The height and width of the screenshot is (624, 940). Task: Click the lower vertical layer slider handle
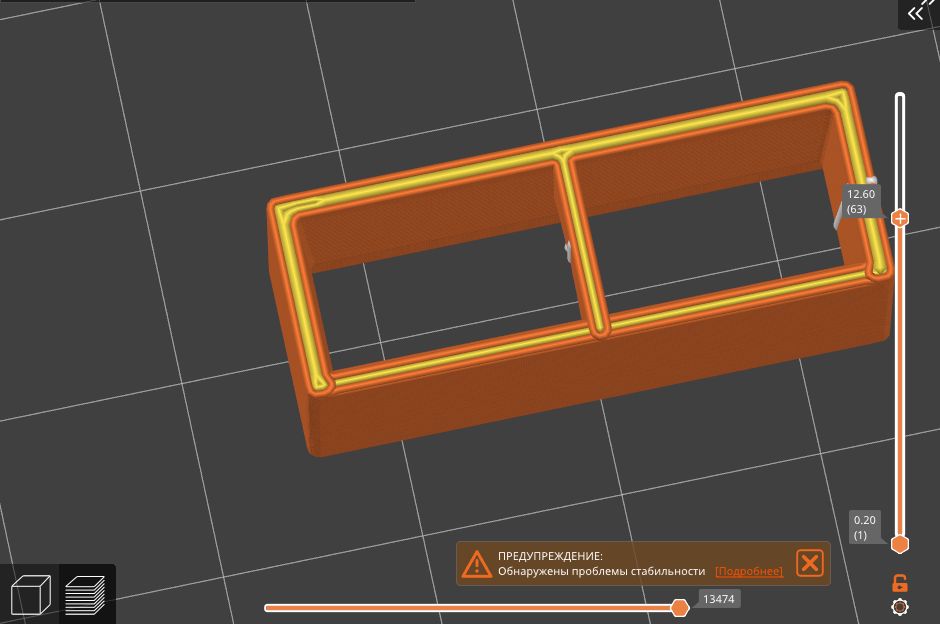point(899,544)
